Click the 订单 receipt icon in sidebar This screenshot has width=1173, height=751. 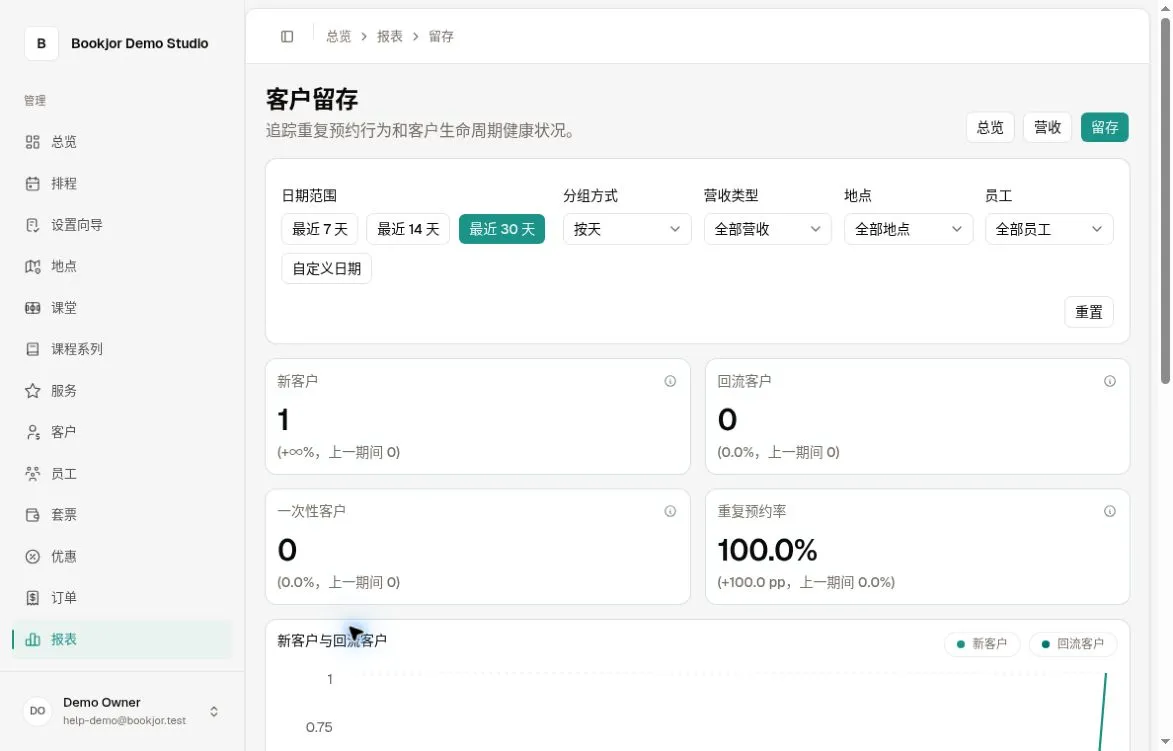click(32, 598)
